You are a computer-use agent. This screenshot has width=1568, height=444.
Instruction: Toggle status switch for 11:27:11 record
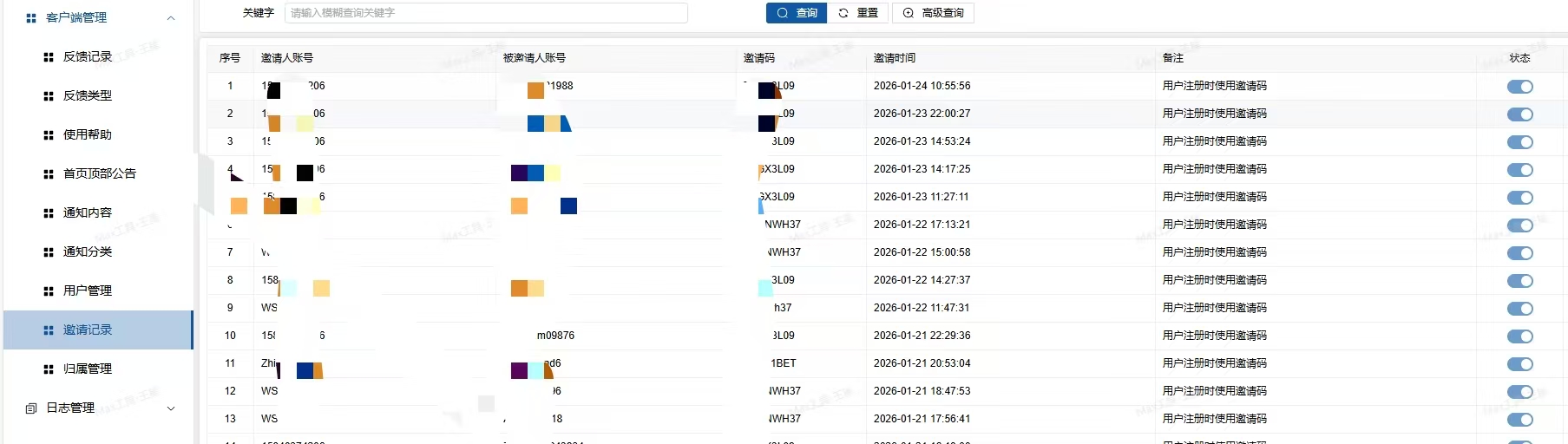[1520, 198]
